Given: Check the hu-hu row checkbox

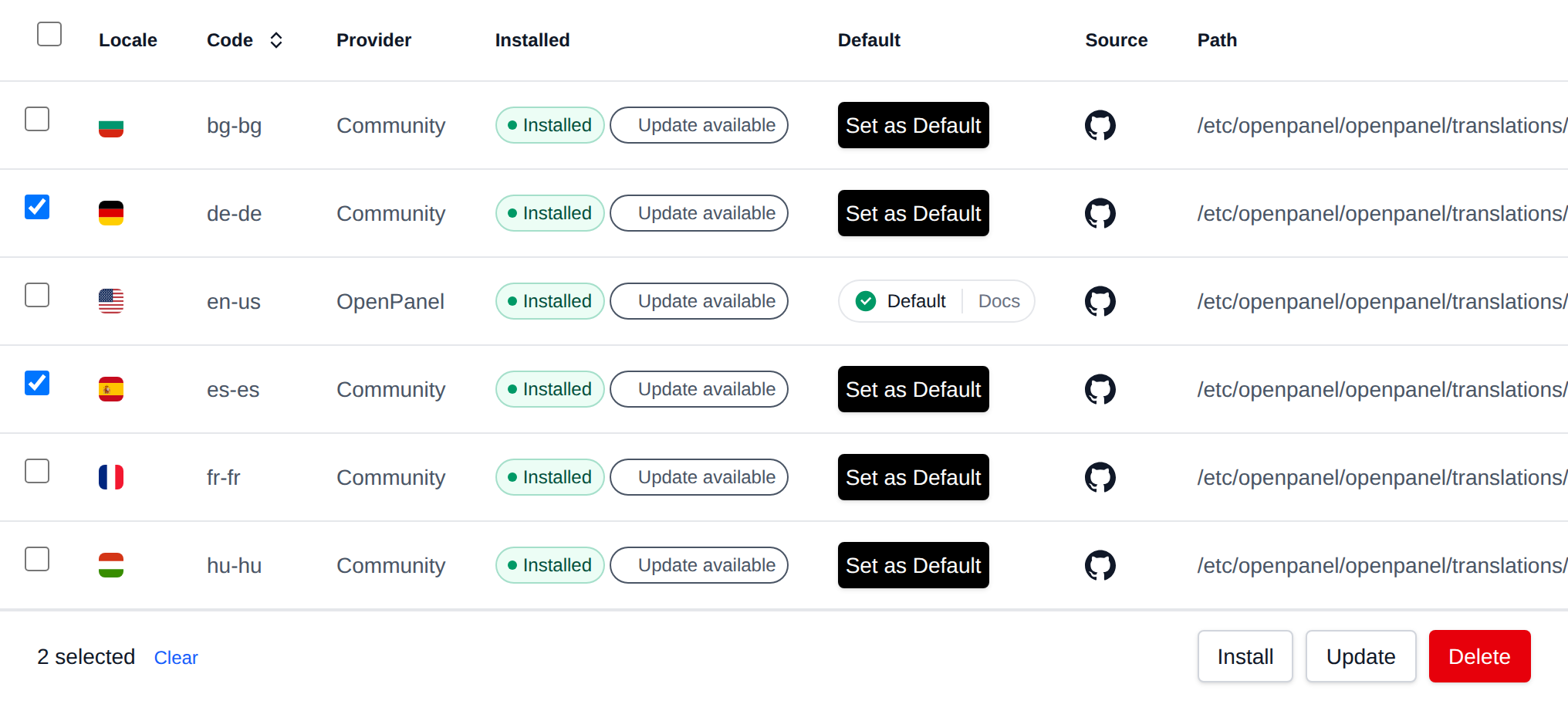Looking at the screenshot, I should [x=37, y=559].
